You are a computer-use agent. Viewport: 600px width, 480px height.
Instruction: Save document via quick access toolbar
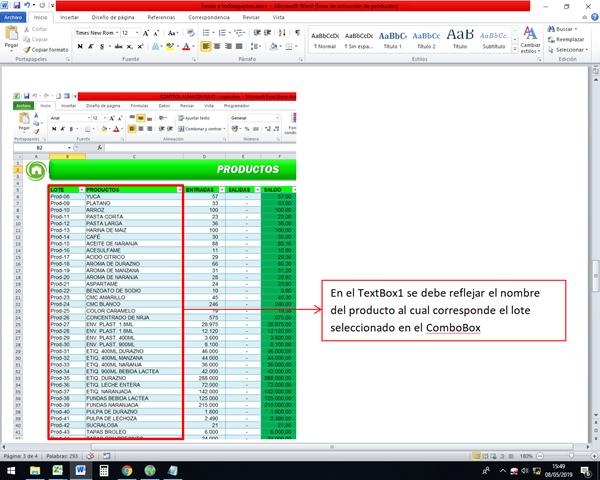pos(17,5)
